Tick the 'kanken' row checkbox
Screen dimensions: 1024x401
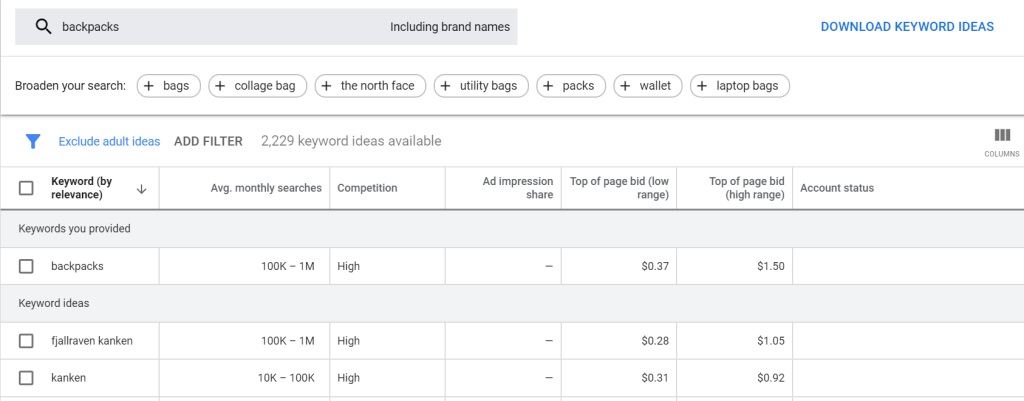[x=27, y=378]
